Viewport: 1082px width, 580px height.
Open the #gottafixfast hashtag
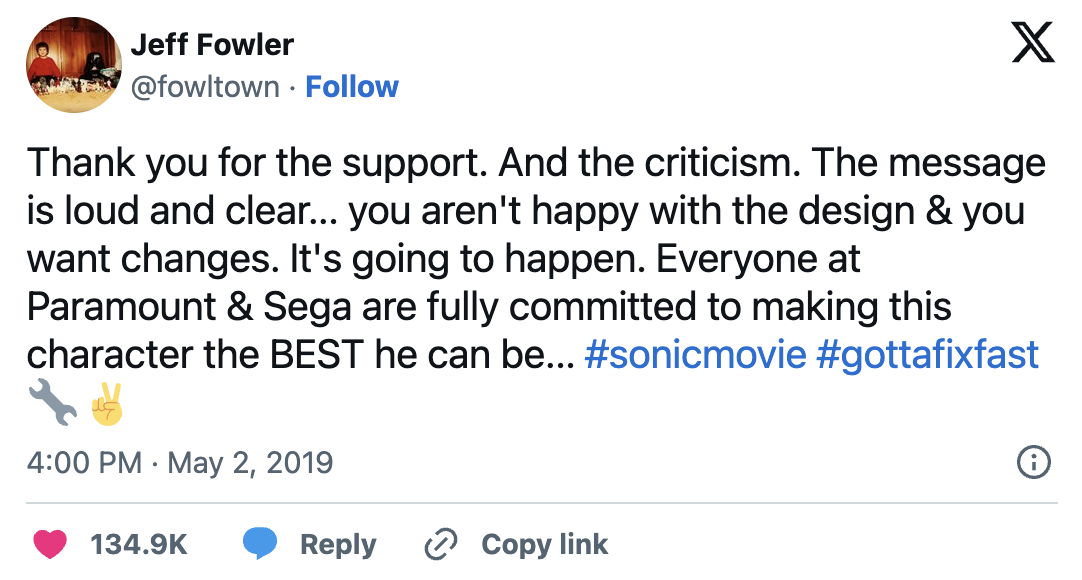coord(928,355)
